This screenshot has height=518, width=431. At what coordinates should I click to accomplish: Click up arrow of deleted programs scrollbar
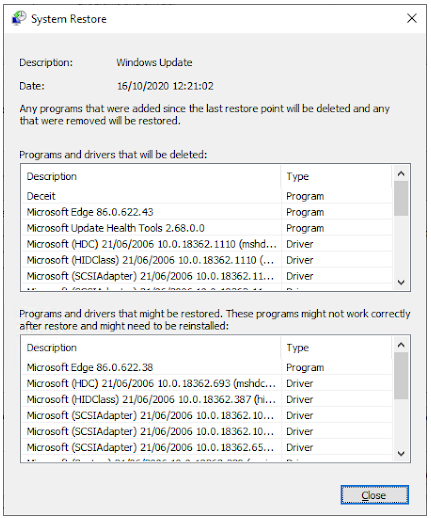tap(401, 173)
